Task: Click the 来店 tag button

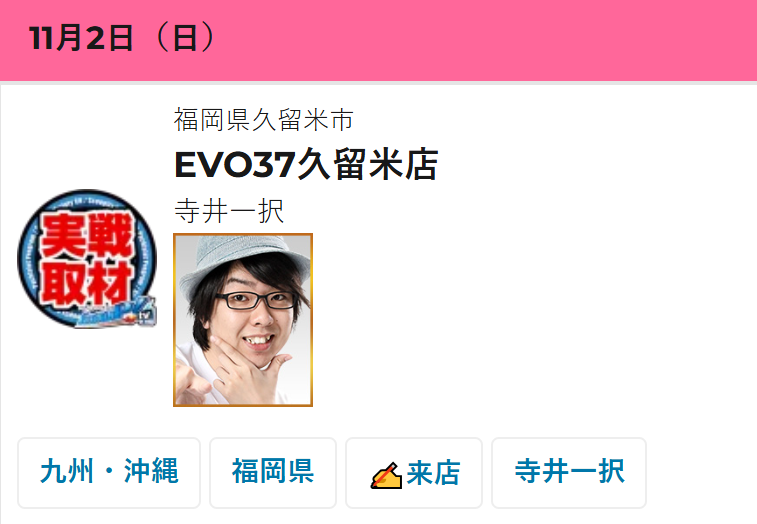Action: [x=414, y=473]
